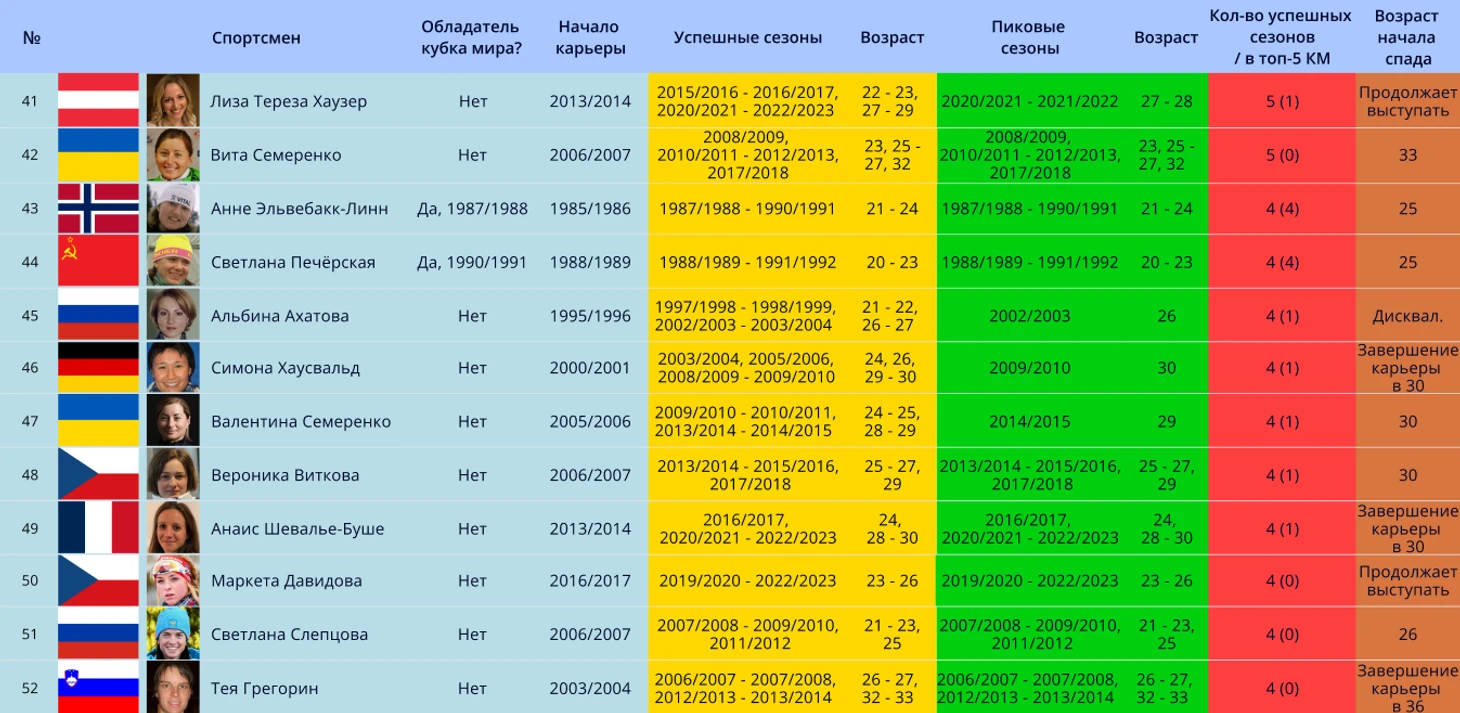Viewport: 1460px width, 713px height.
Task: Click the "Начало карьеры" column header
Action: pyautogui.click(x=589, y=38)
